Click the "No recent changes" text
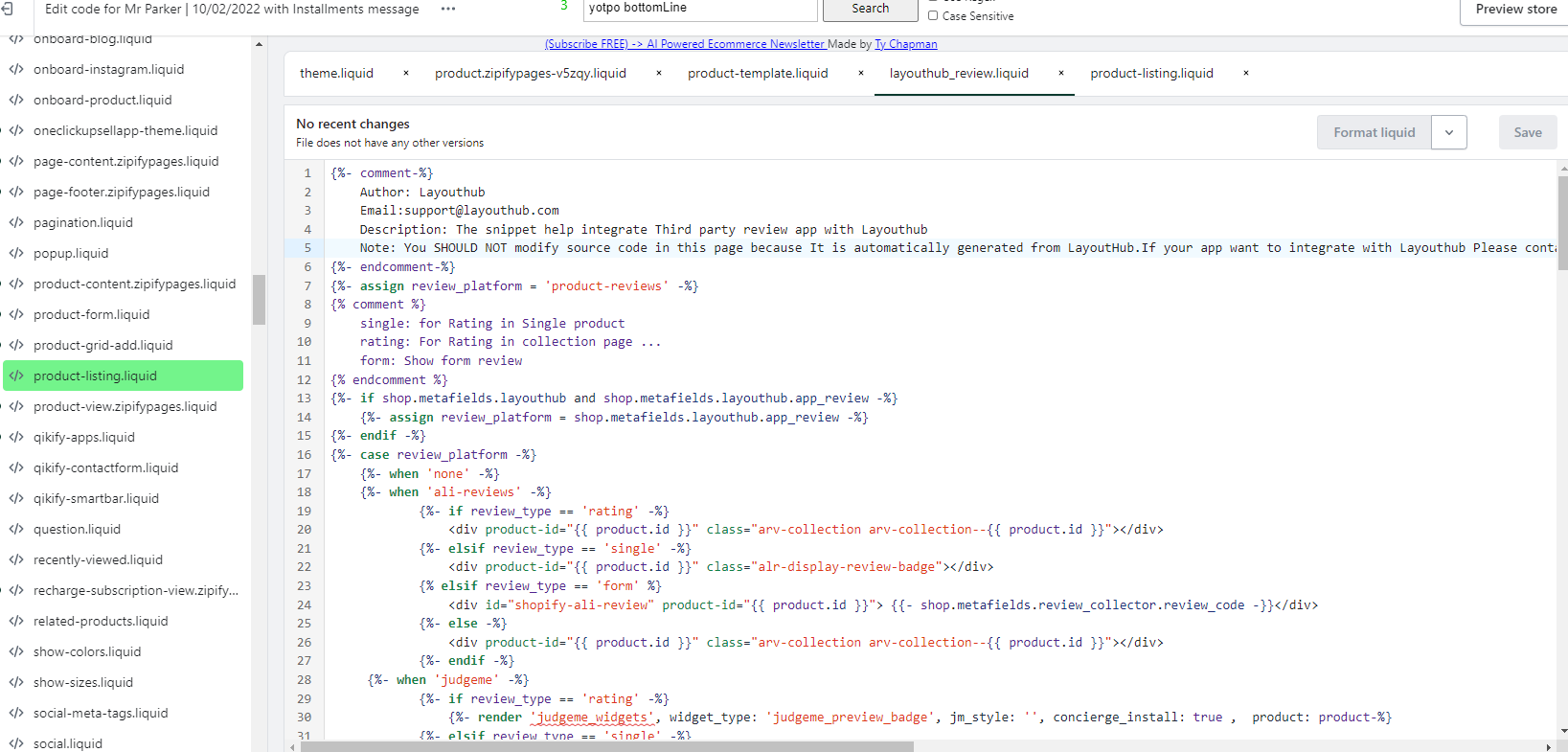This screenshot has width=1568, height=752. 352,124
